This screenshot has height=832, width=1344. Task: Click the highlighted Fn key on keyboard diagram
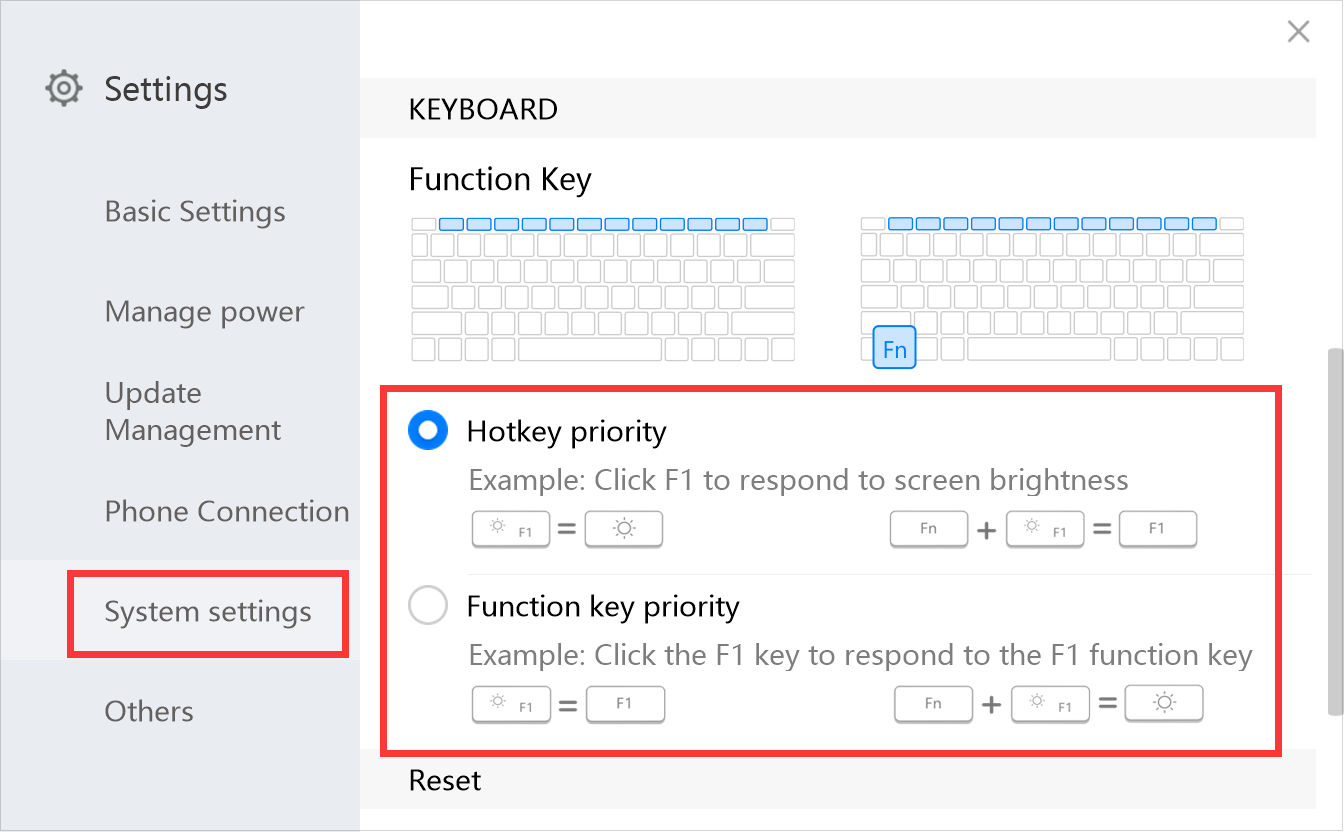click(x=894, y=347)
